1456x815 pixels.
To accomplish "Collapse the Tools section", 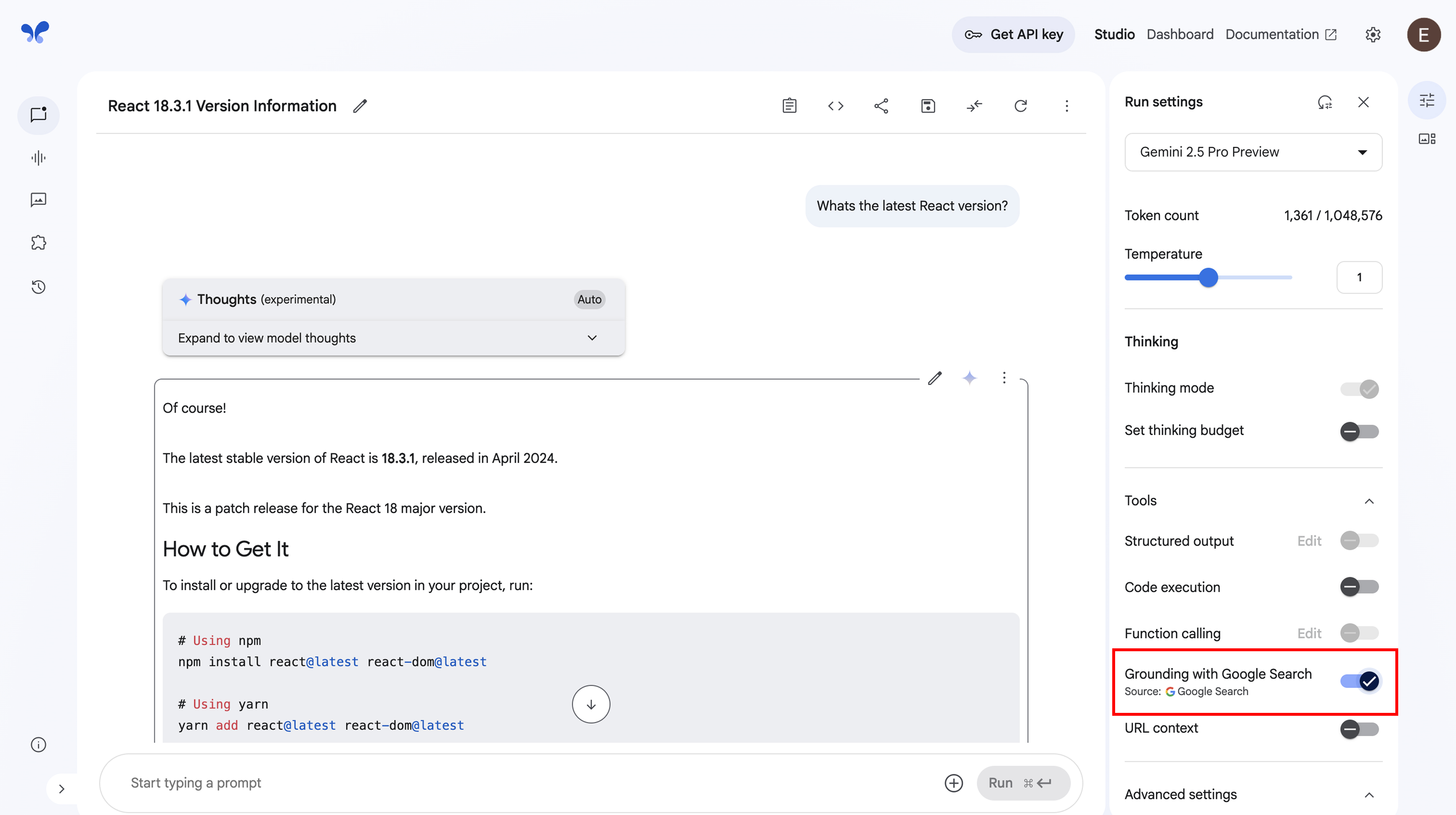I will point(1370,502).
